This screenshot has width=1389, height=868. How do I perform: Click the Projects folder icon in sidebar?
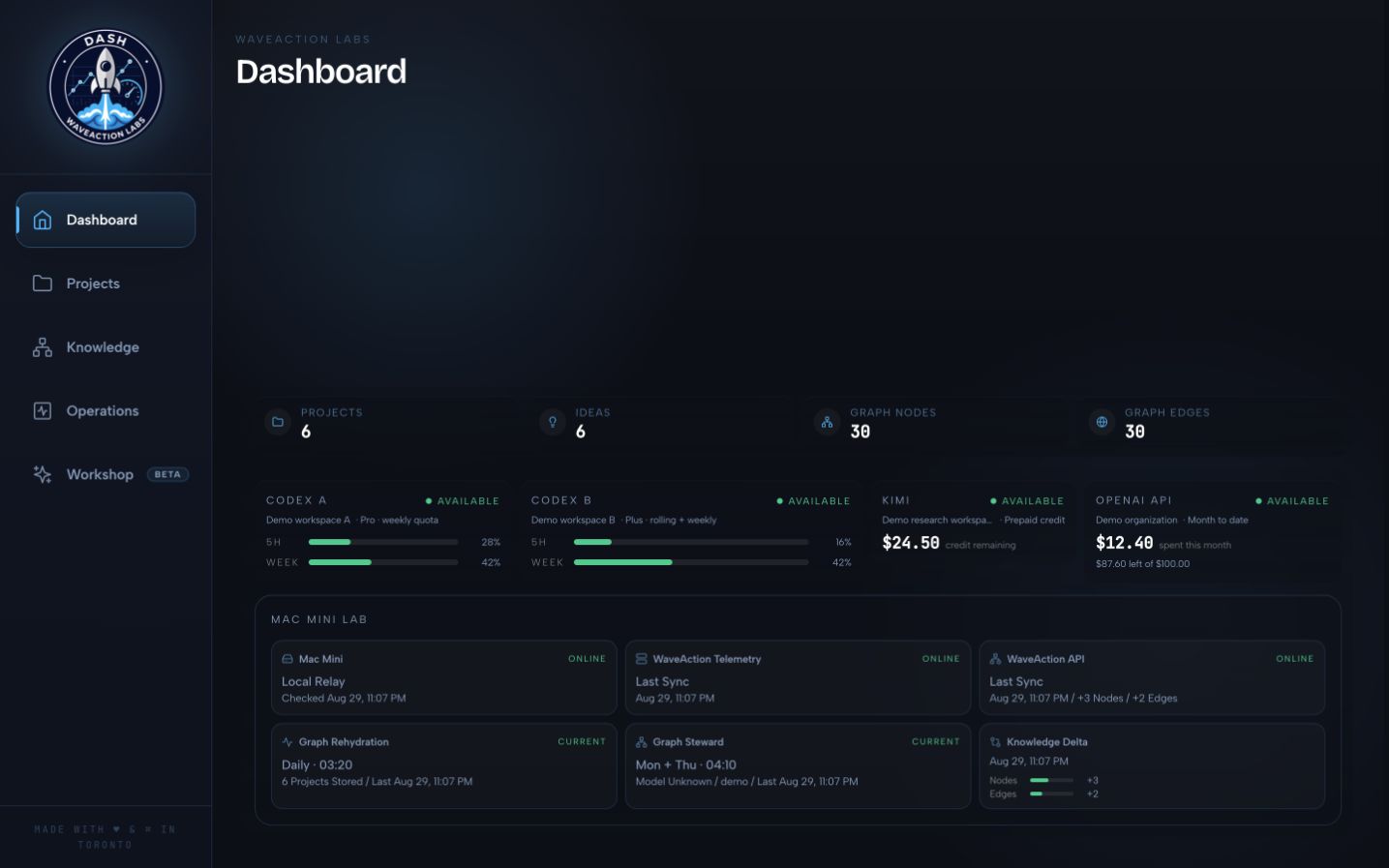(43, 284)
